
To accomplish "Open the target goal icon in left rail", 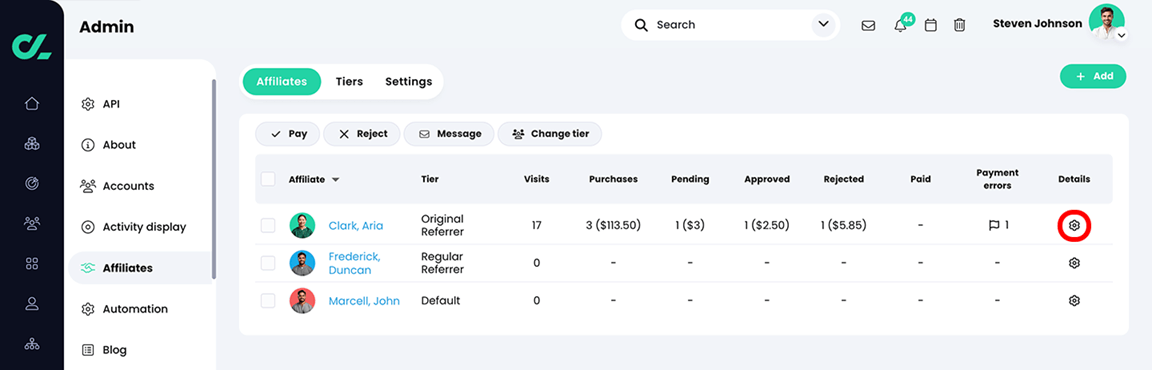I will point(32,183).
